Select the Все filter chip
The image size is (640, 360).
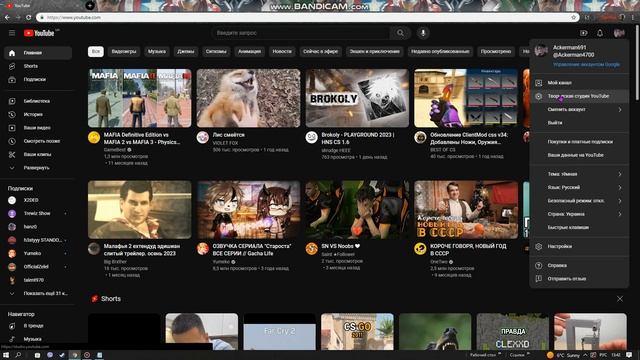(x=96, y=52)
